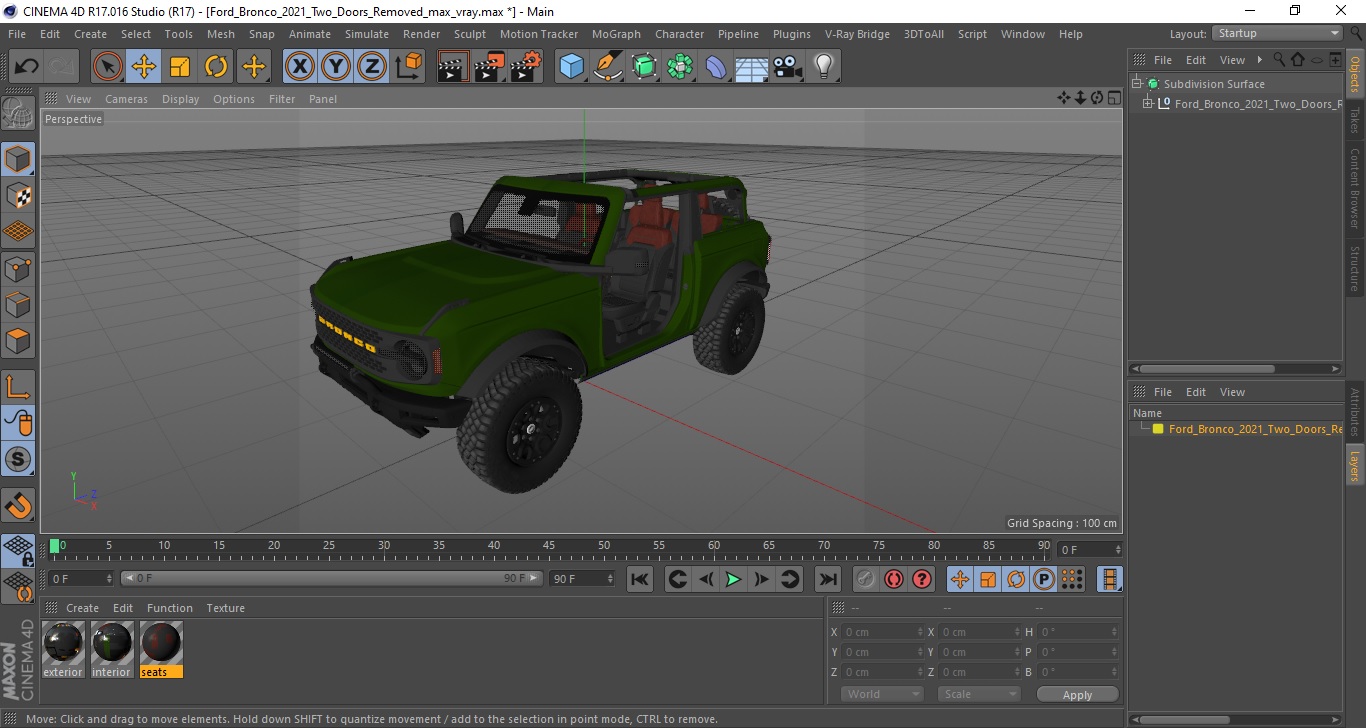Switch to Points mode
The image size is (1366, 728).
coord(18,268)
